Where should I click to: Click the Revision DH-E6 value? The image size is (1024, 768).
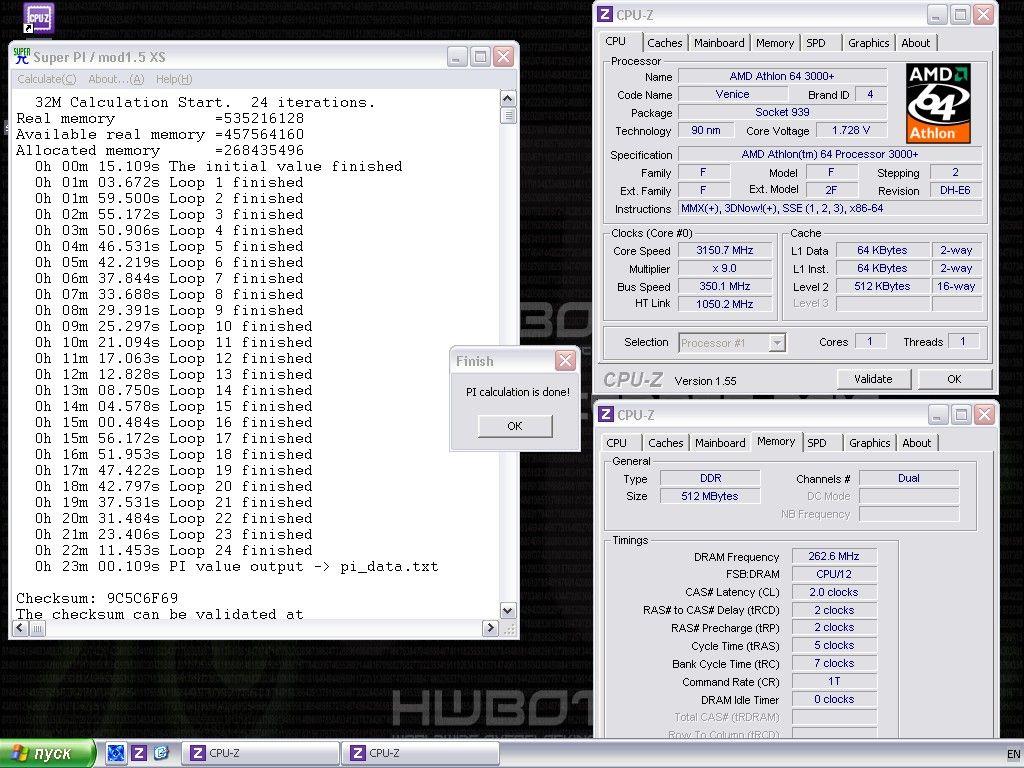point(955,190)
